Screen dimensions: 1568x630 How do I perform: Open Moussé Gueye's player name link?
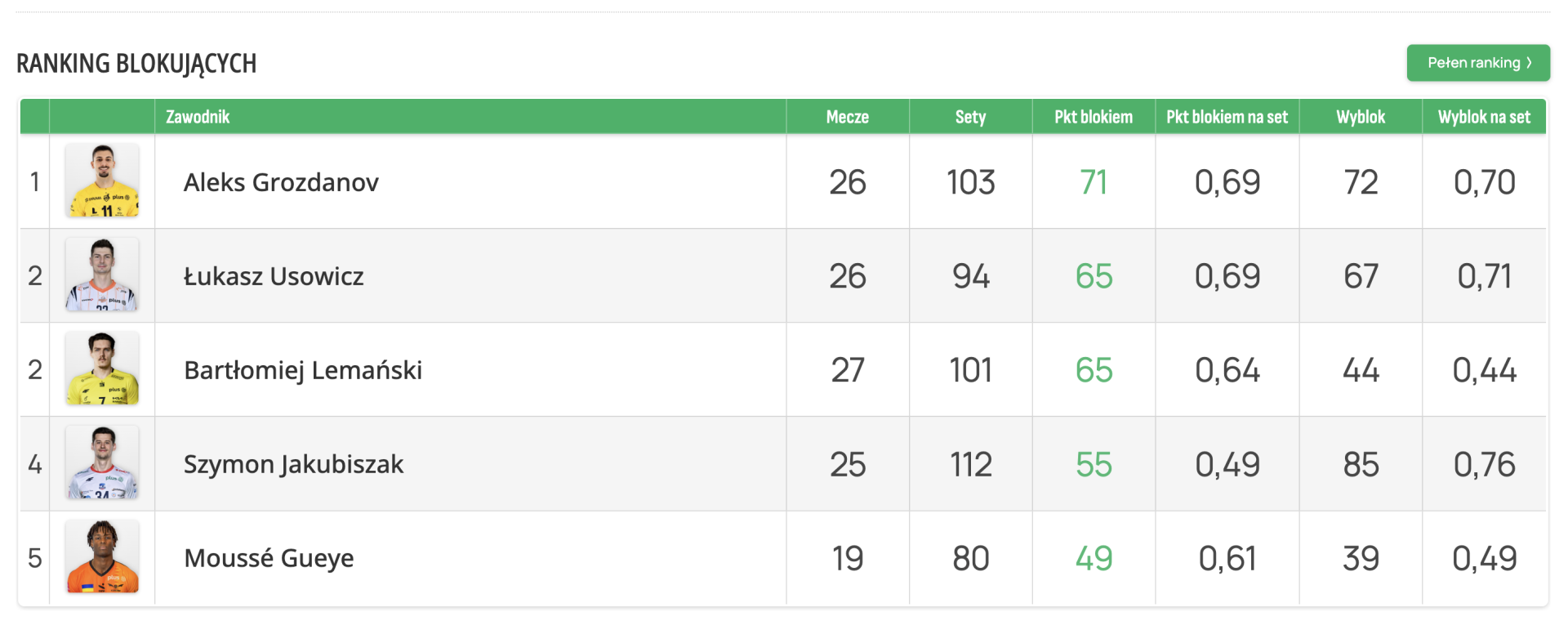[x=269, y=558]
